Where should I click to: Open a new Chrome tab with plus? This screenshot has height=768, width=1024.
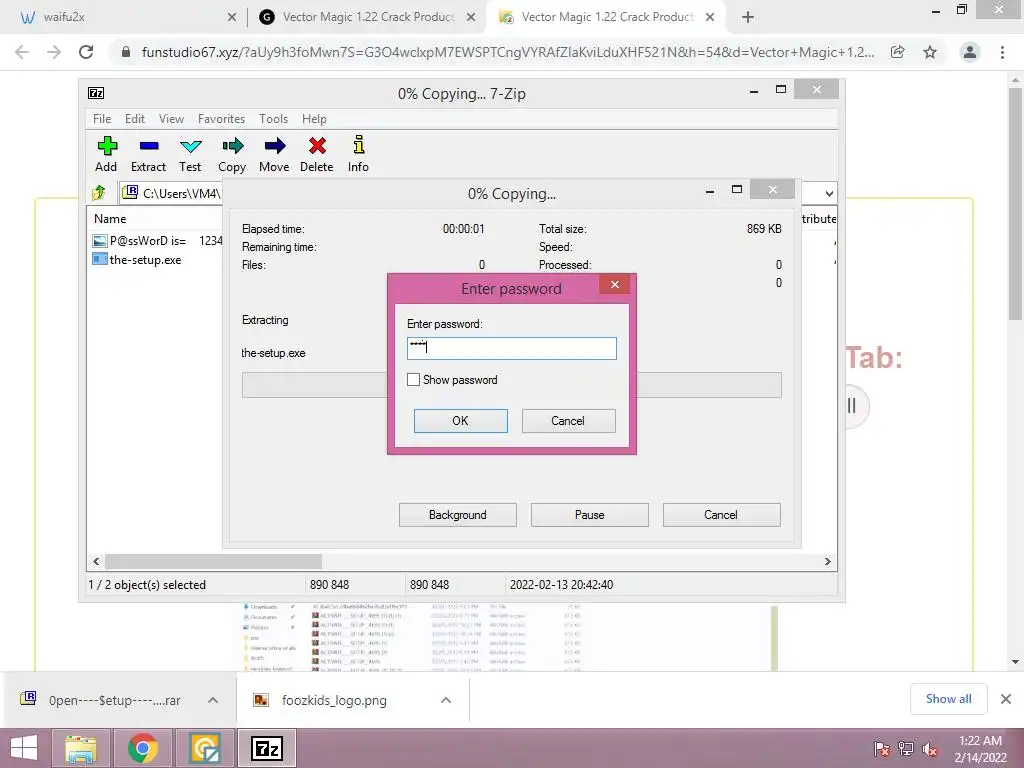tap(748, 18)
